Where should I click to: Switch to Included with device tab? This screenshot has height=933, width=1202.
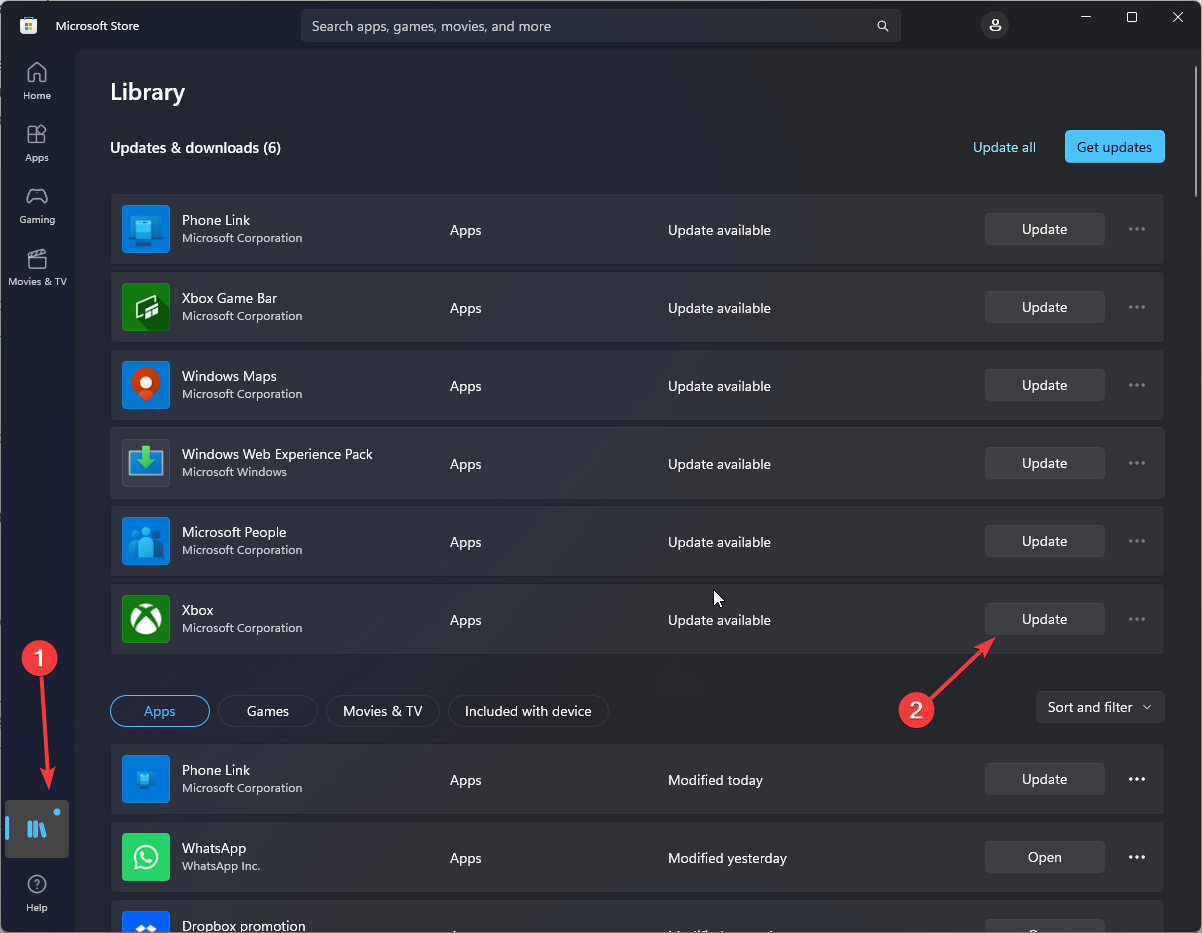coord(528,711)
